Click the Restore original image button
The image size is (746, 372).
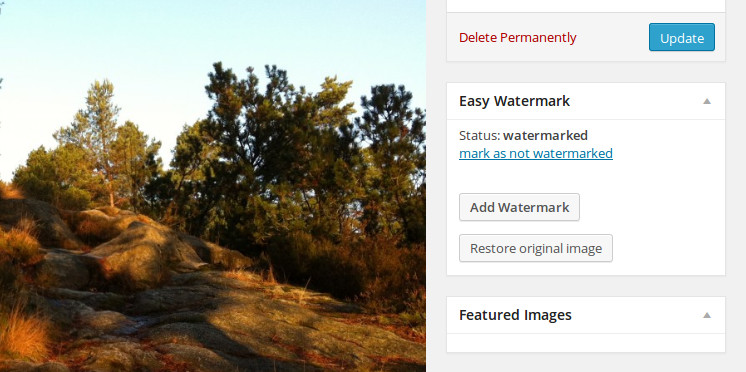coord(536,248)
